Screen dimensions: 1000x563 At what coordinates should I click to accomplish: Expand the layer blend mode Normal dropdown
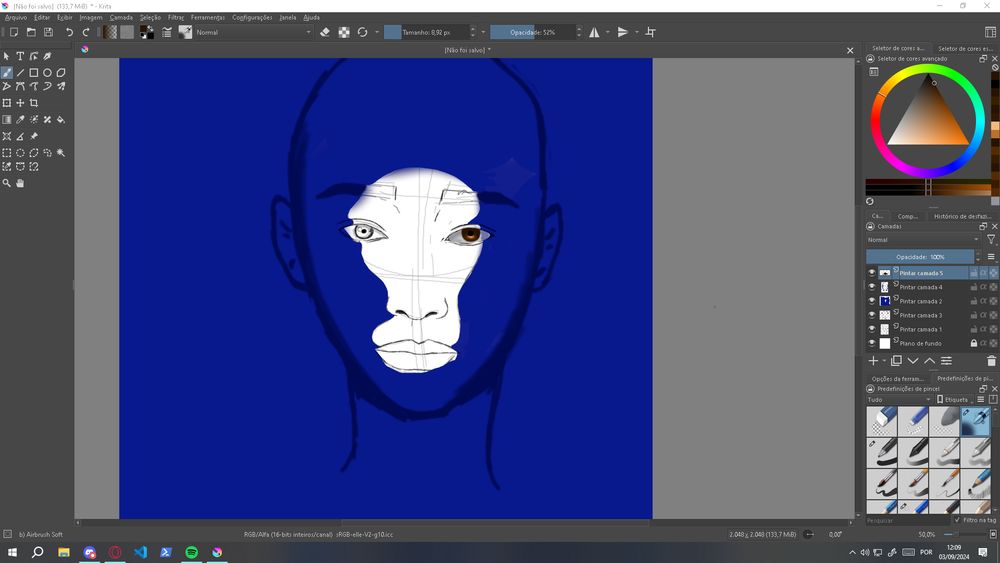922,240
